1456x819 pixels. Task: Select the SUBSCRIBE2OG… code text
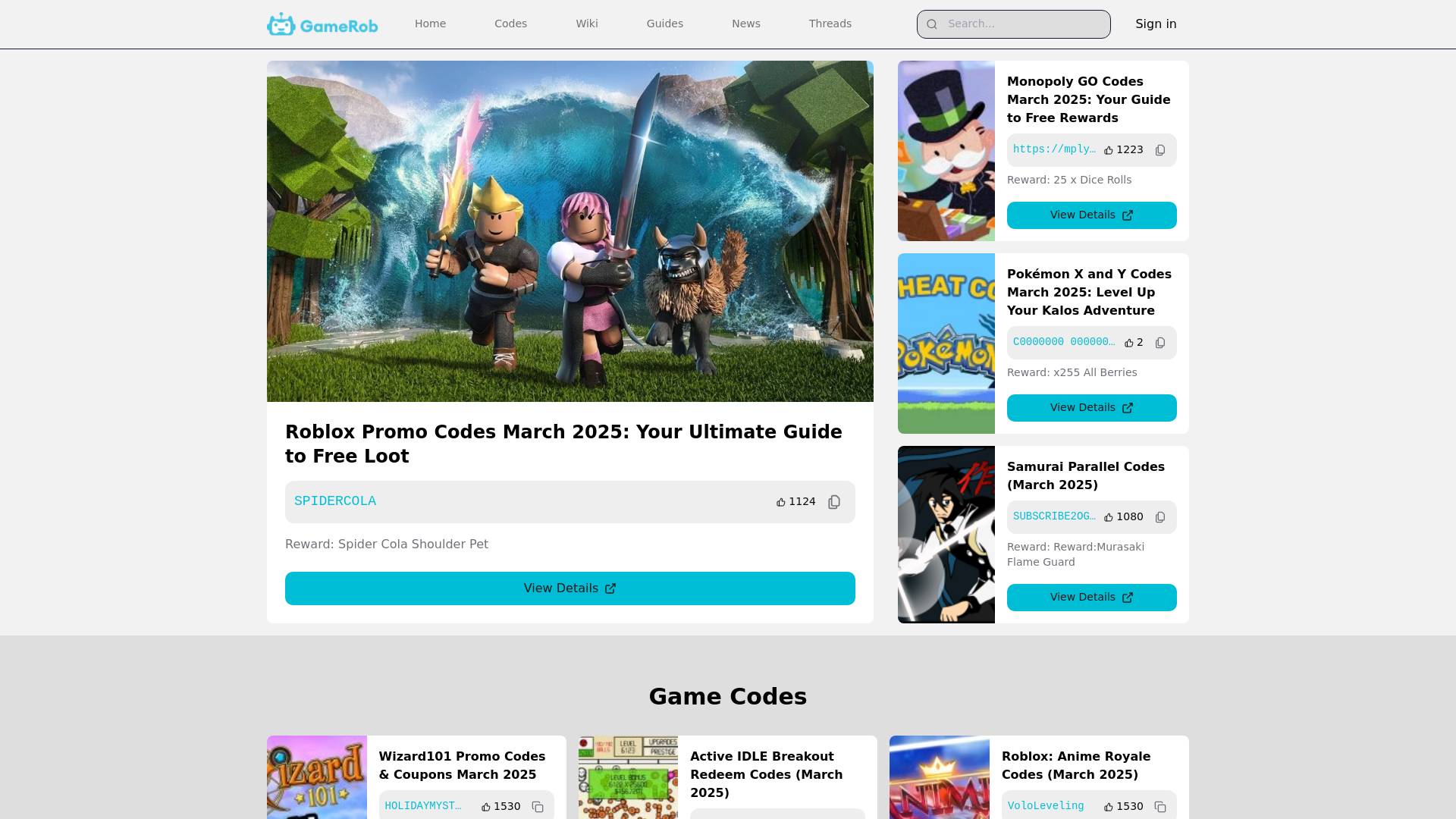pyautogui.click(x=1054, y=516)
